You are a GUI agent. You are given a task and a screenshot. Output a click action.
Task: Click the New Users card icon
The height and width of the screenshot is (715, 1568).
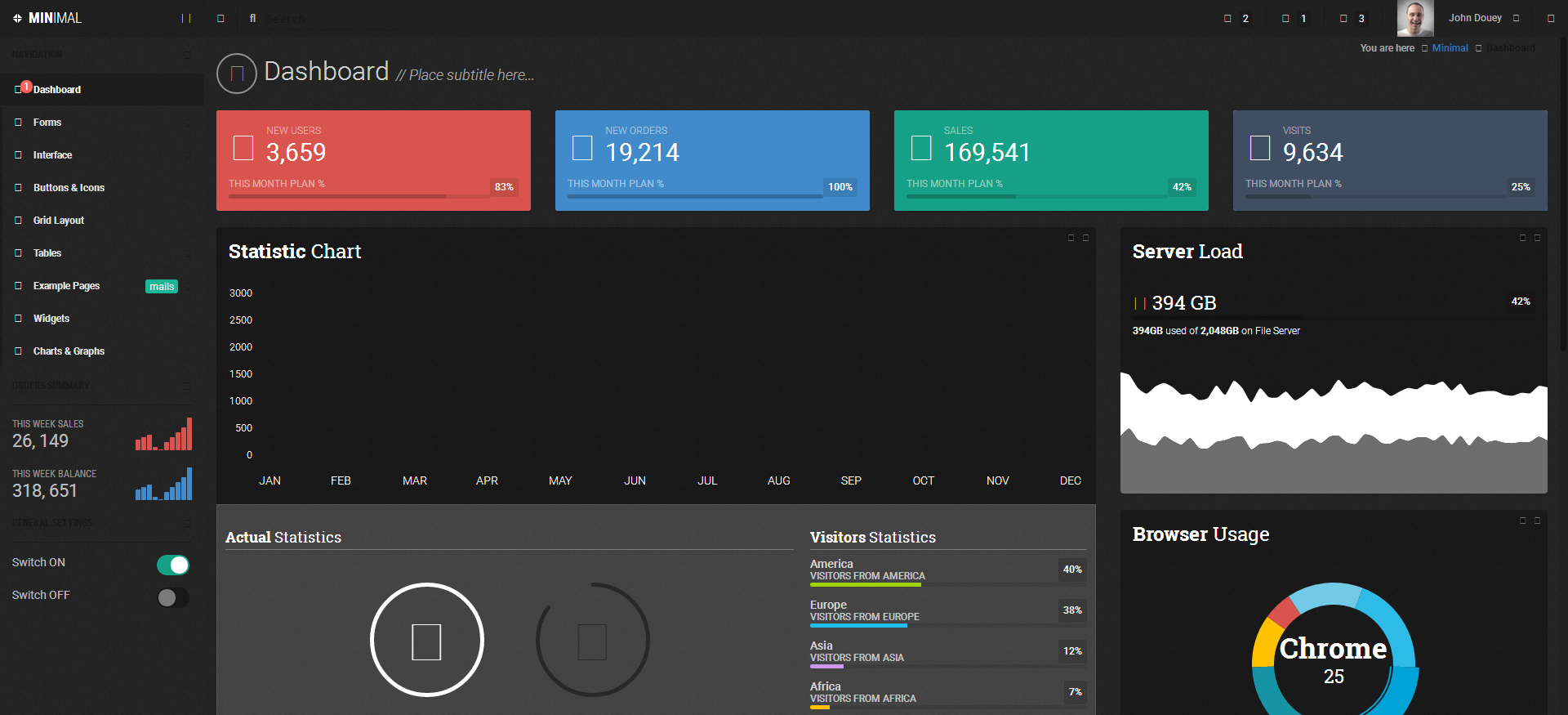pyautogui.click(x=243, y=148)
